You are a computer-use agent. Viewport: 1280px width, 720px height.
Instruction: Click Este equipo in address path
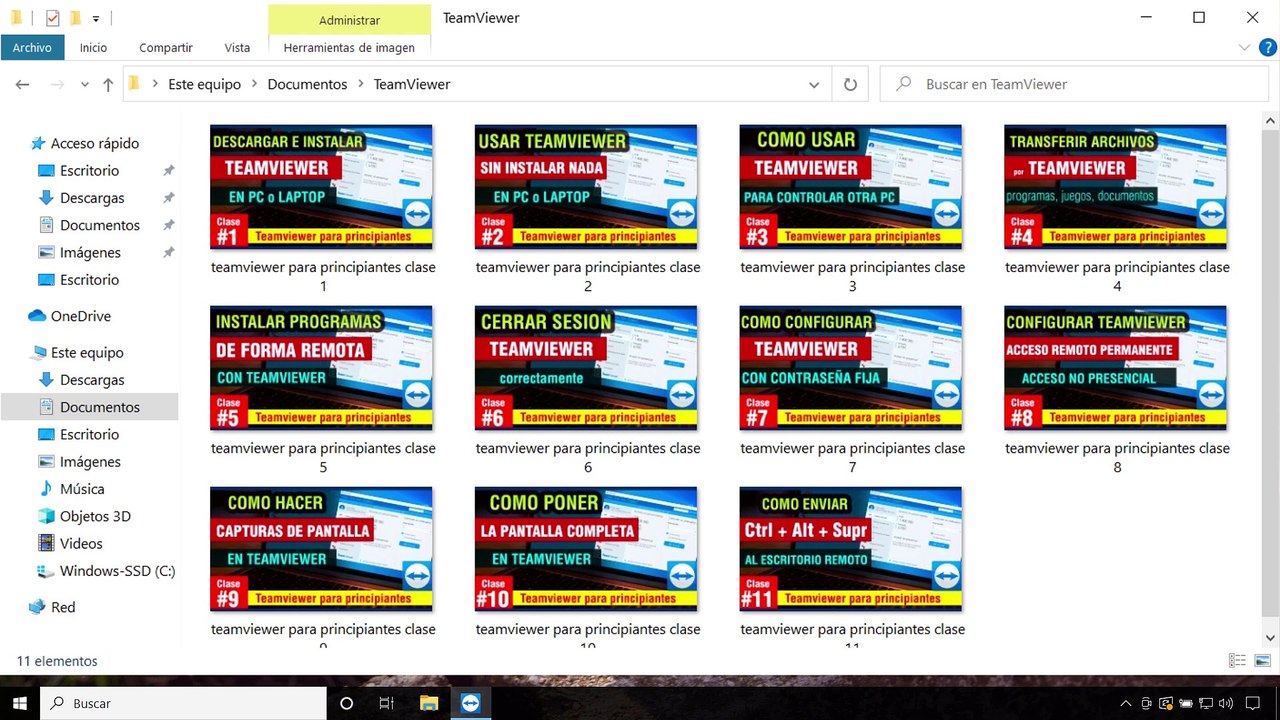204,84
